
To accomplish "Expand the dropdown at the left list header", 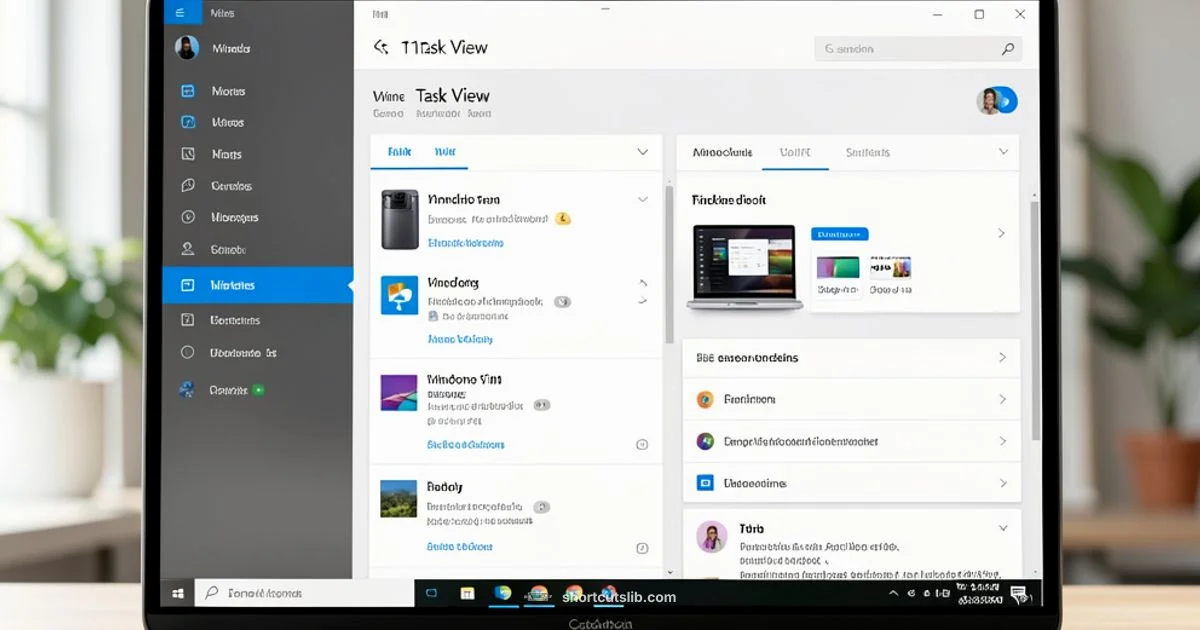I will (x=643, y=151).
